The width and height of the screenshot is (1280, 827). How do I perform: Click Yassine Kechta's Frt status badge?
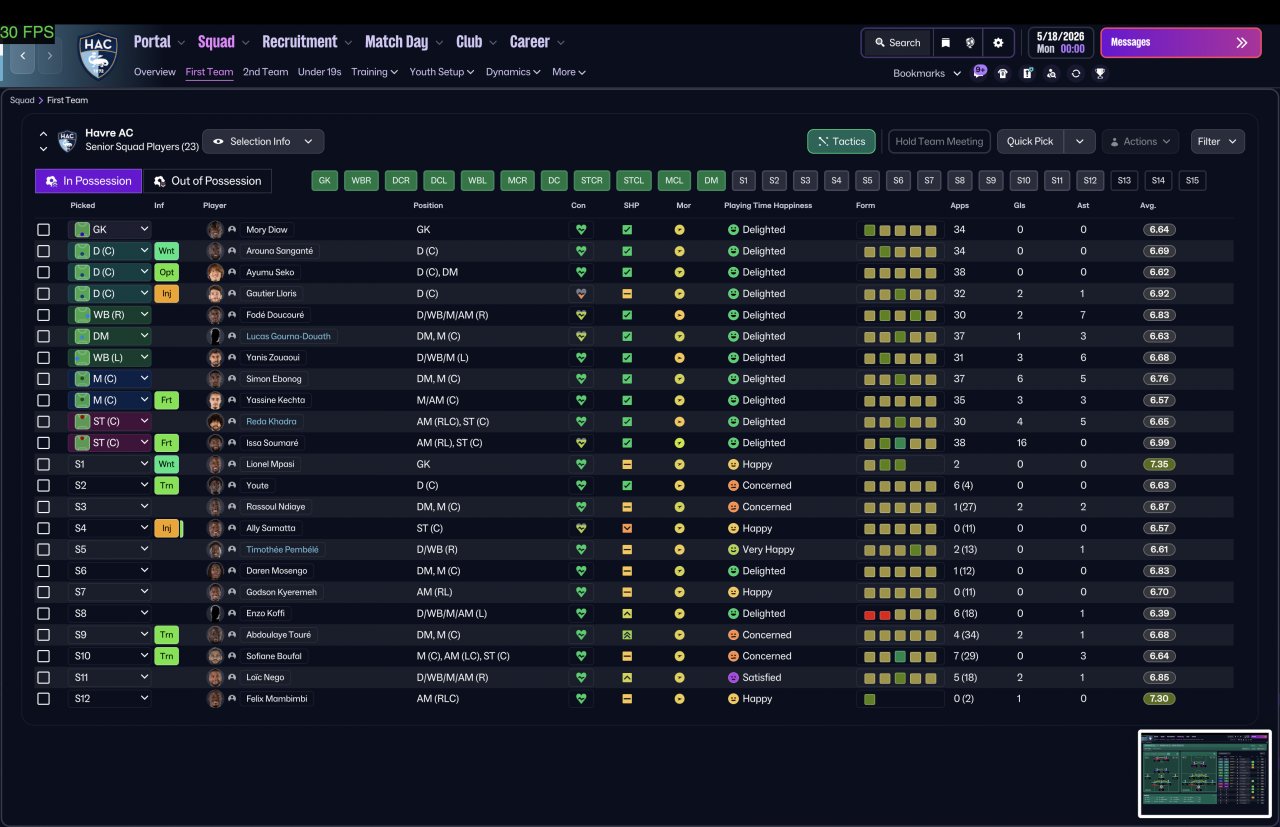167,400
